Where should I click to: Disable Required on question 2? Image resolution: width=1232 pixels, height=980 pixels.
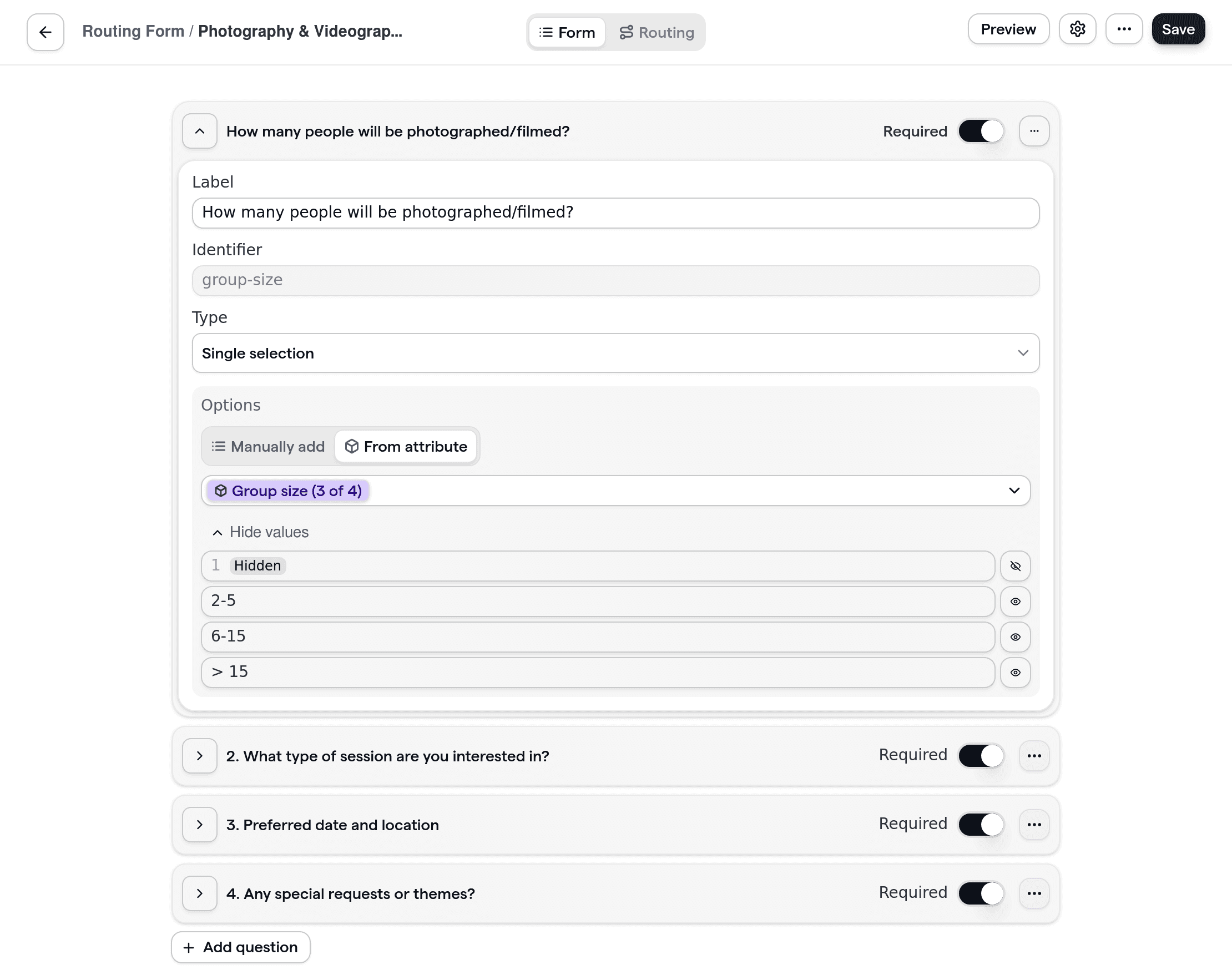(979, 755)
